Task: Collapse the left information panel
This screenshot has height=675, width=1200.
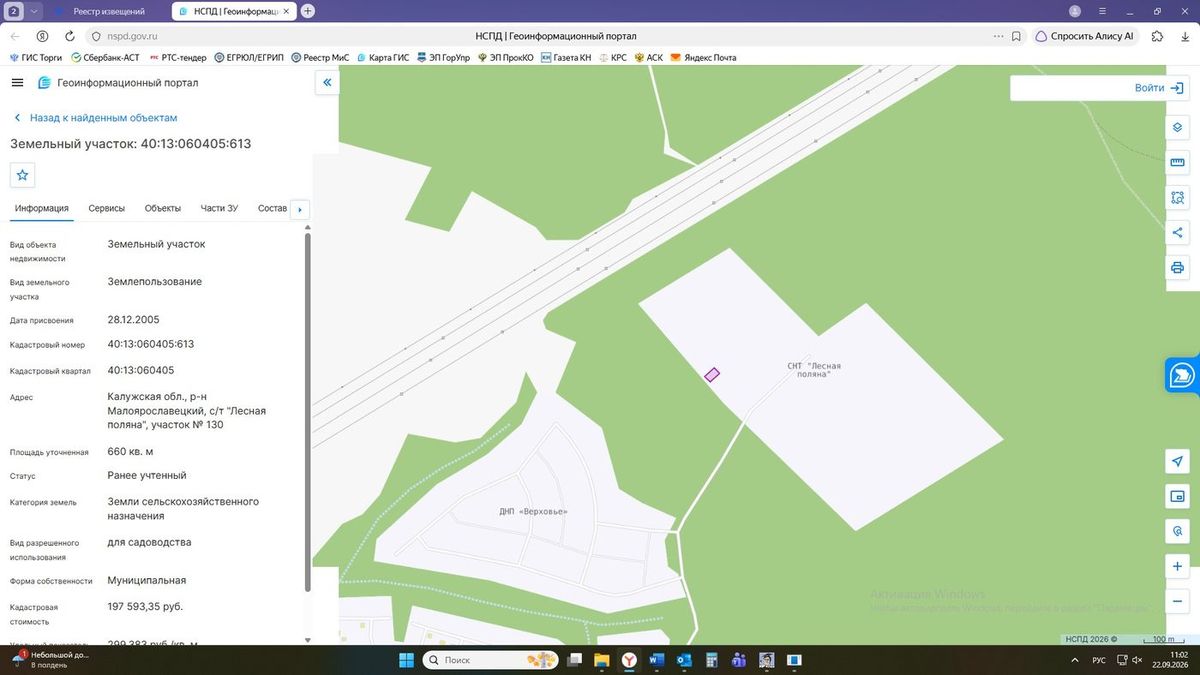Action: tap(327, 83)
